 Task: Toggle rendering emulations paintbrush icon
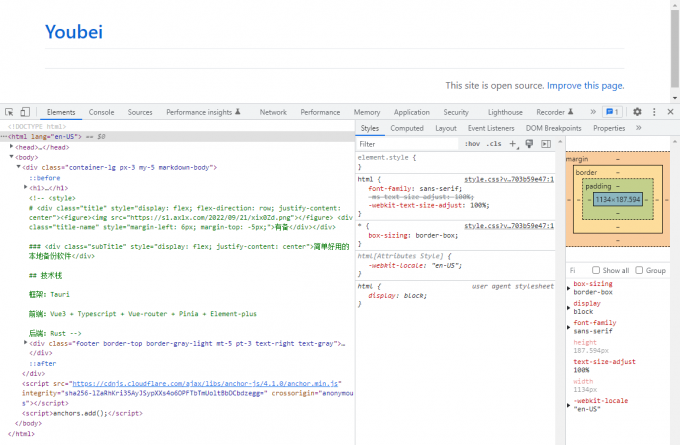(x=529, y=144)
